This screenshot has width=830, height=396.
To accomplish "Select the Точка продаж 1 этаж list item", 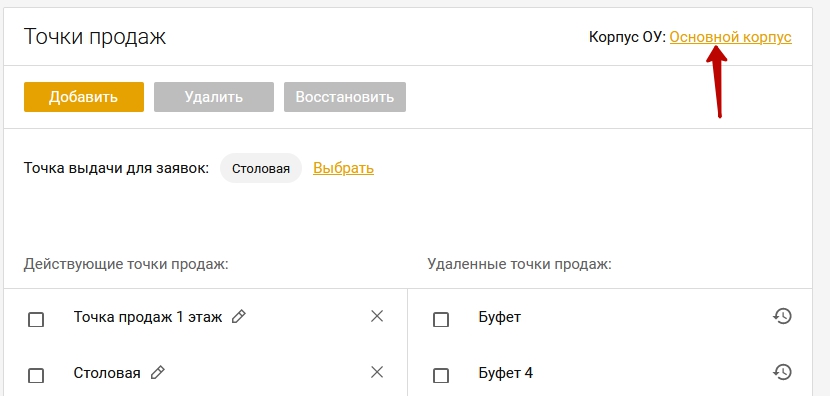I will (148, 317).
